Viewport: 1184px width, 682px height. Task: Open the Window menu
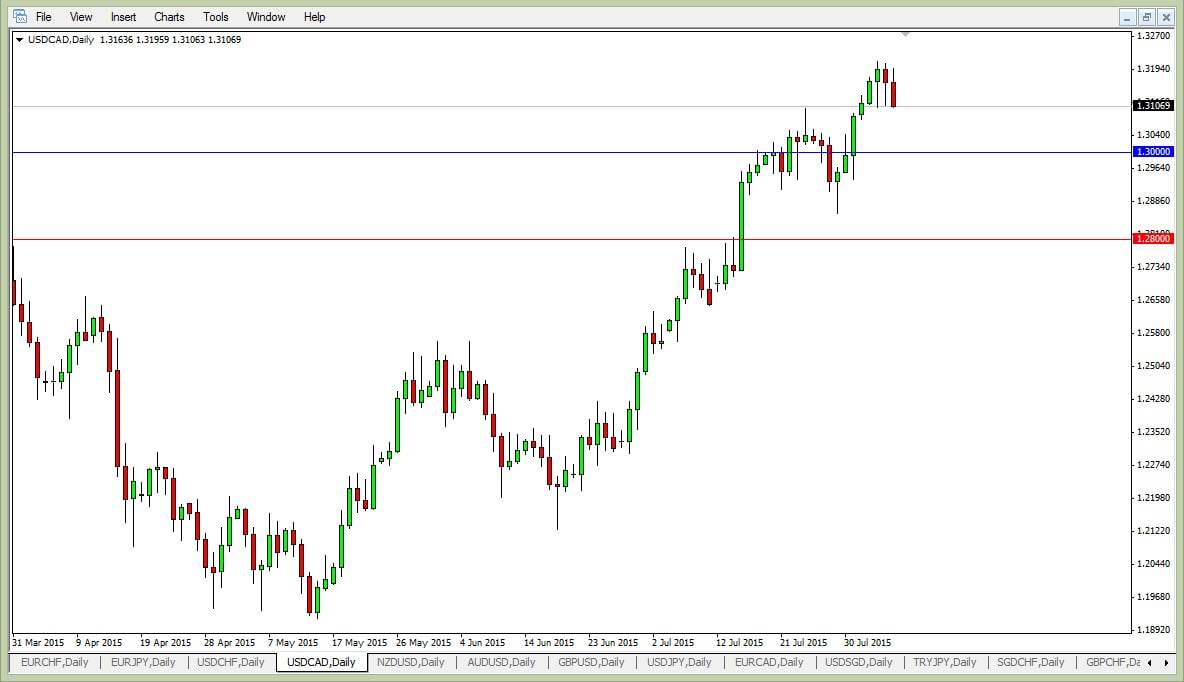265,17
